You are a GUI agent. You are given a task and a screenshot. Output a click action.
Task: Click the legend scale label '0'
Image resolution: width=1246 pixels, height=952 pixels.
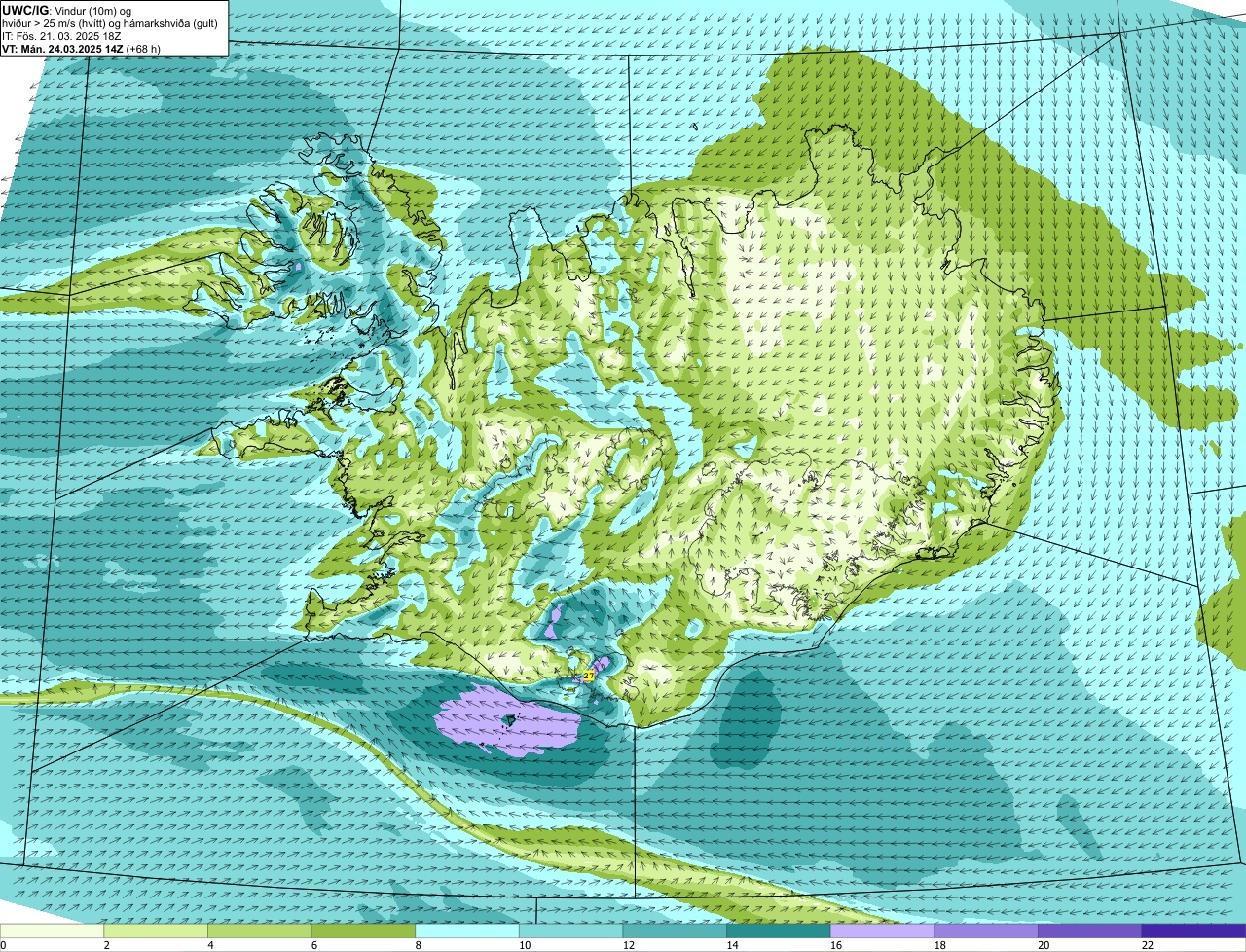tap(3, 945)
